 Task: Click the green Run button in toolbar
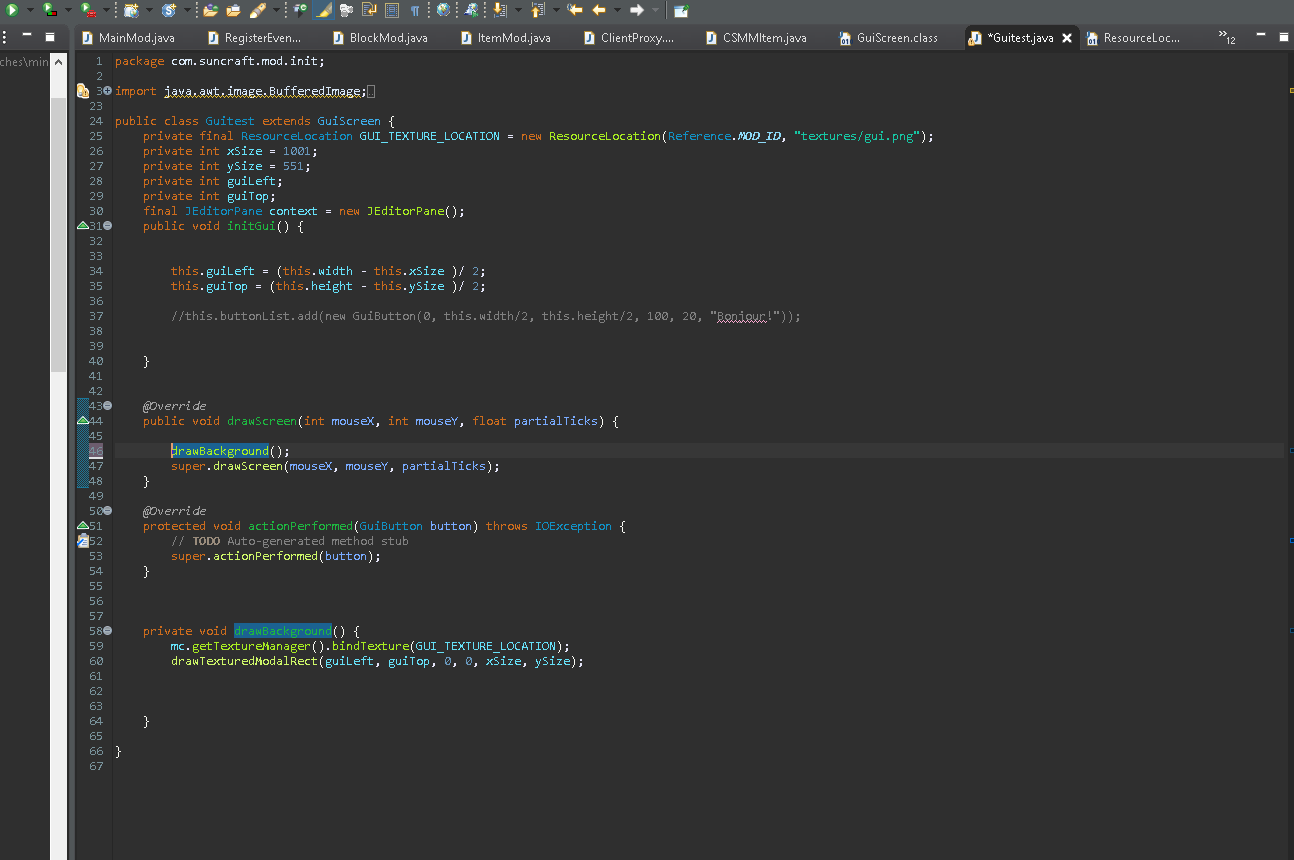coord(12,10)
